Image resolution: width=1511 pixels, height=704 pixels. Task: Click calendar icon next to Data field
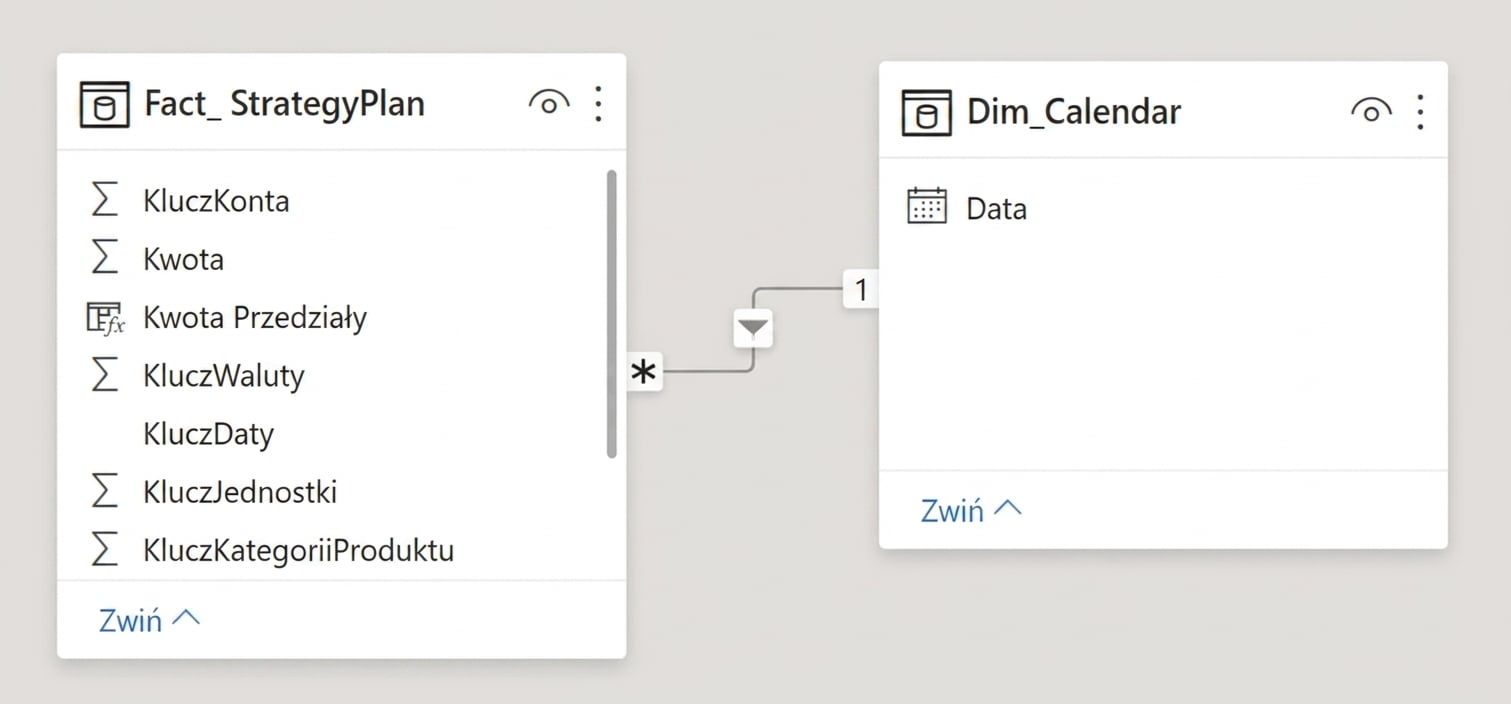click(x=926, y=206)
